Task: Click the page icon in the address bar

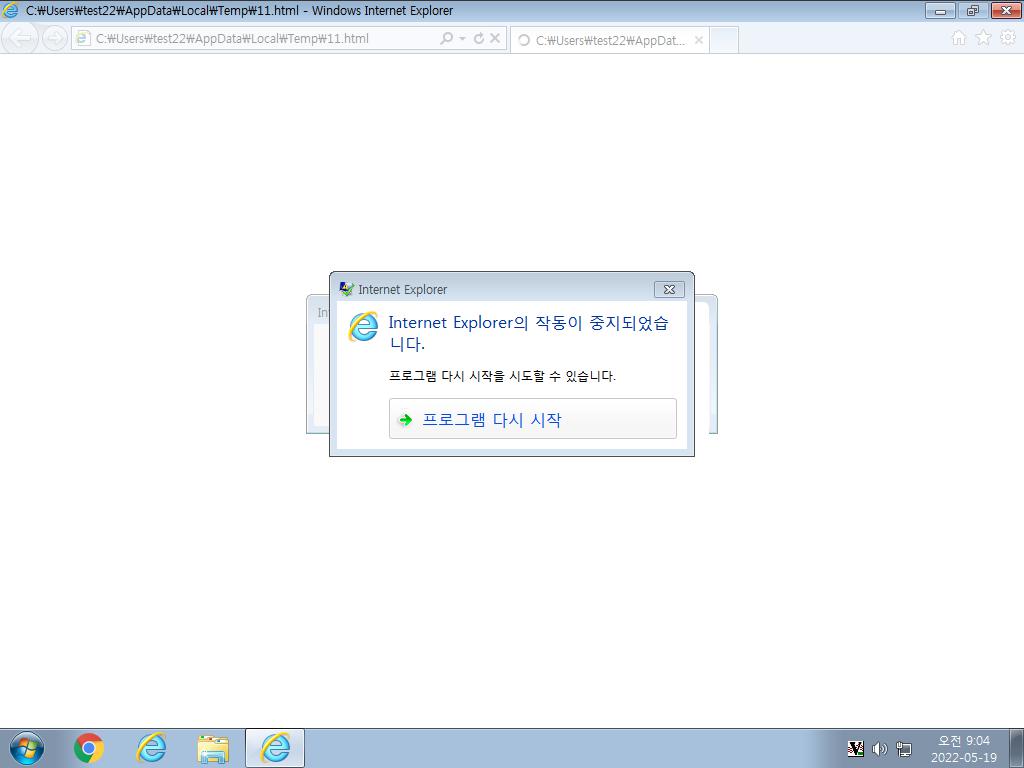Action: pos(83,39)
